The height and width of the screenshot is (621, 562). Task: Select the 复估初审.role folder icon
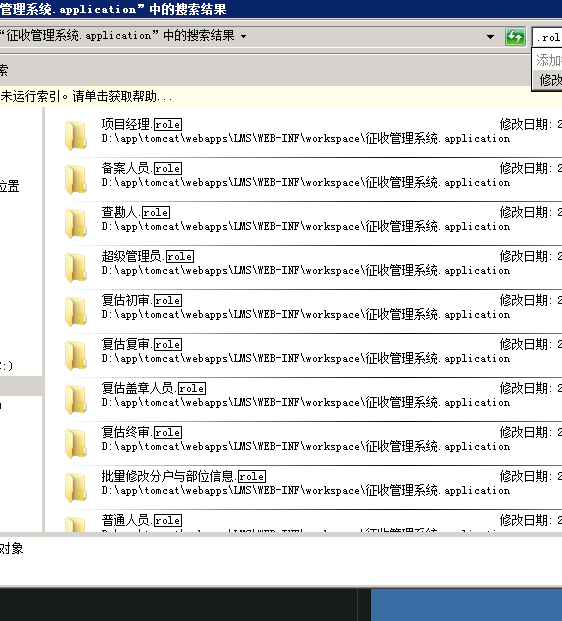pyautogui.click(x=76, y=311)
